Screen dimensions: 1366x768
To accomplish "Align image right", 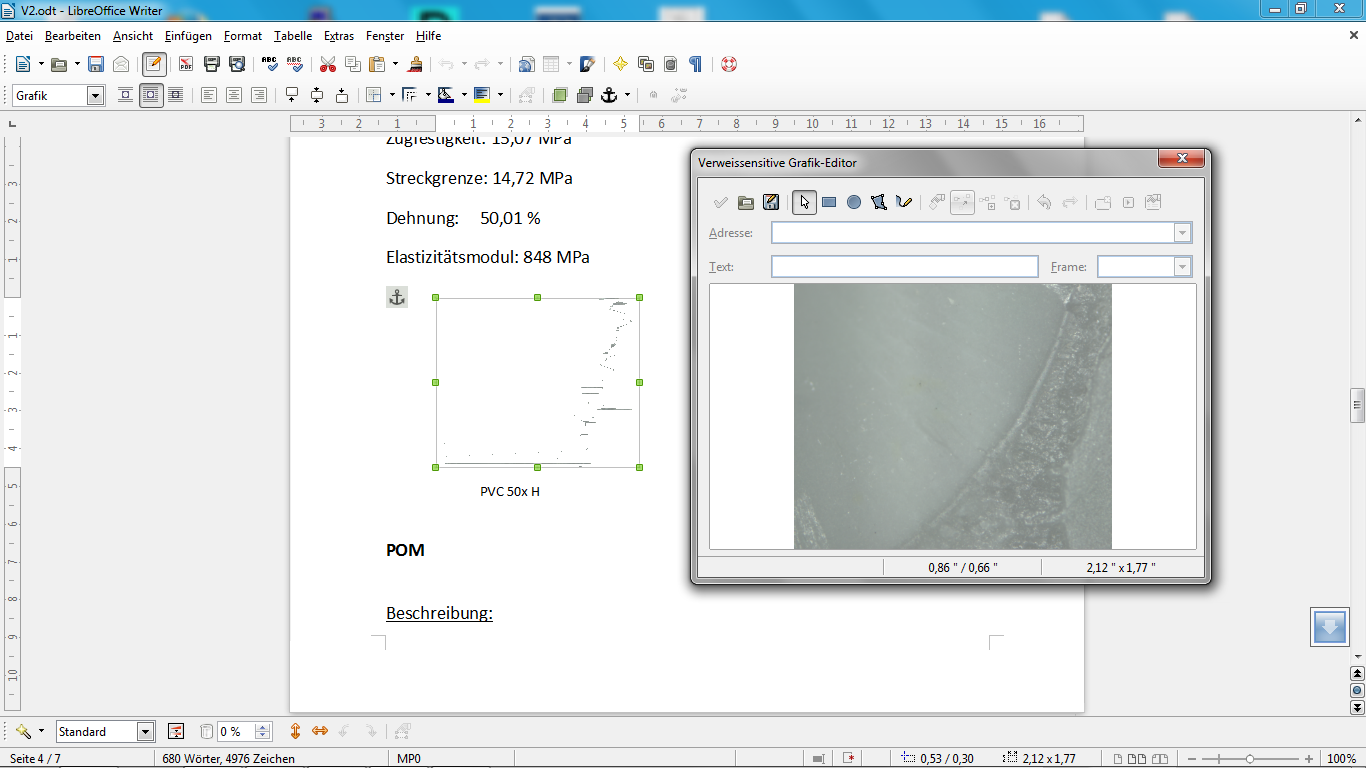I will tap(259, 96).
